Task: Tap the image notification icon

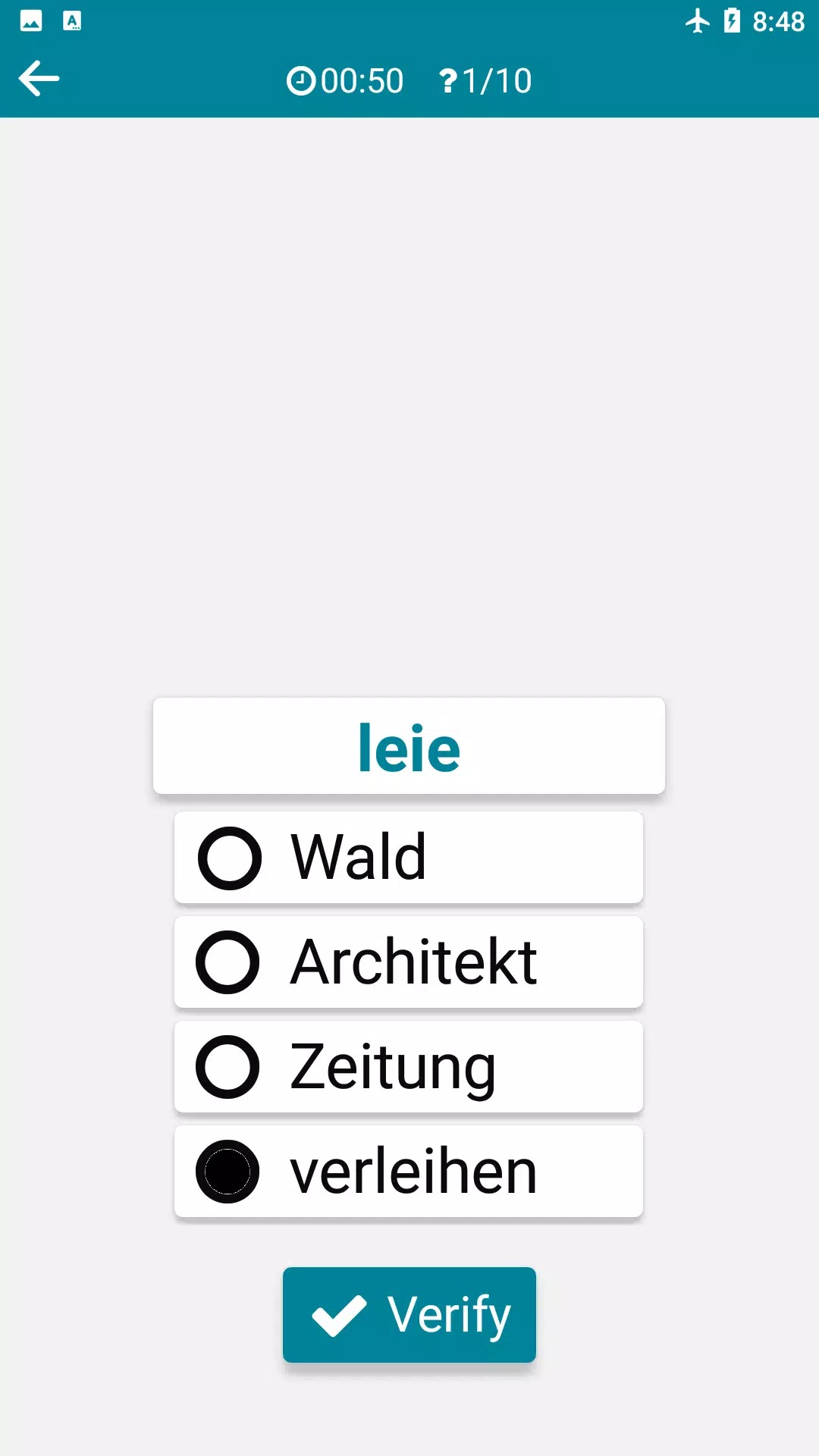Action: (x=31, y=20)
